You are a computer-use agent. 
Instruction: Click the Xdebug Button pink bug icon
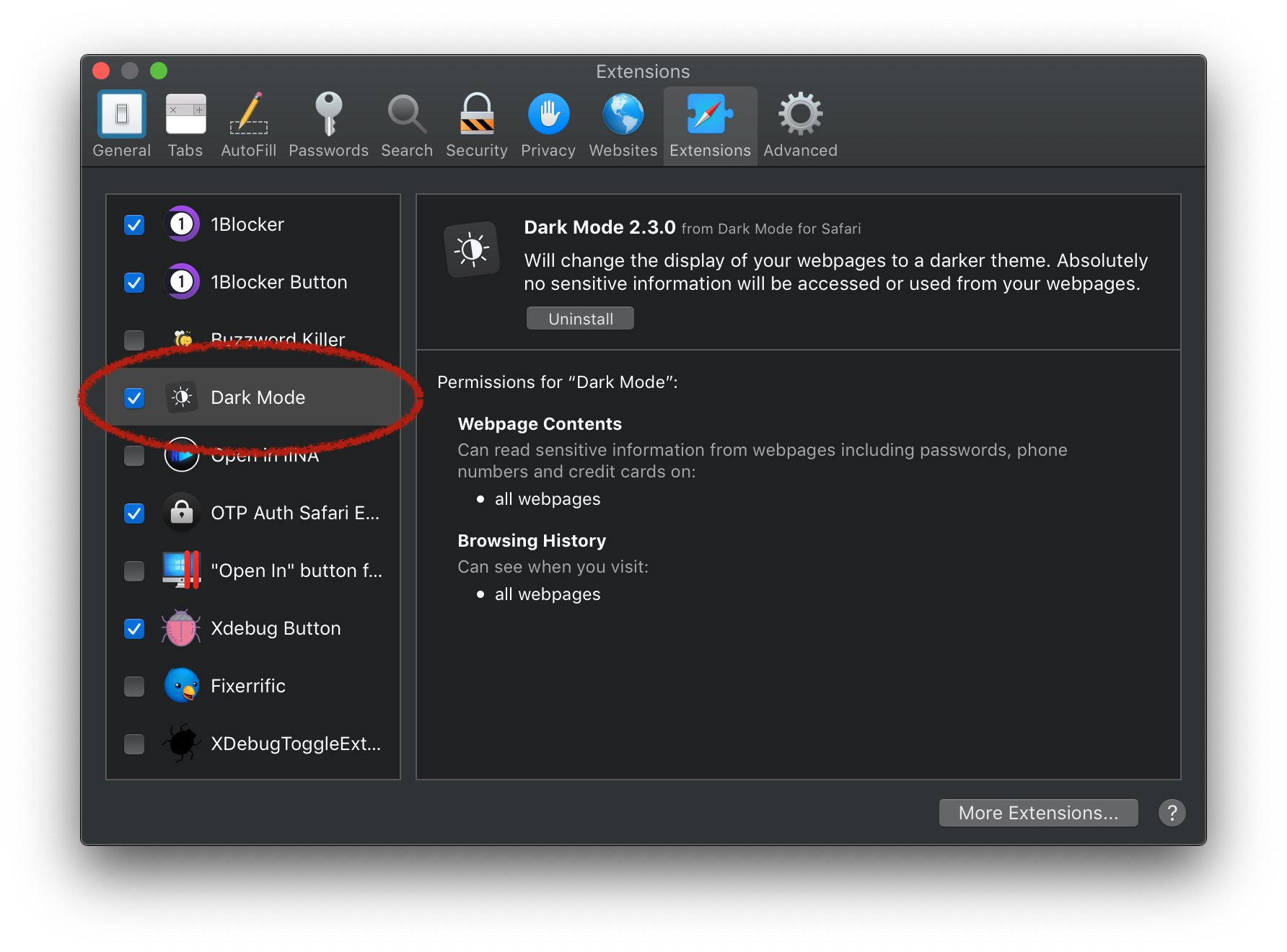click(181, 627)
